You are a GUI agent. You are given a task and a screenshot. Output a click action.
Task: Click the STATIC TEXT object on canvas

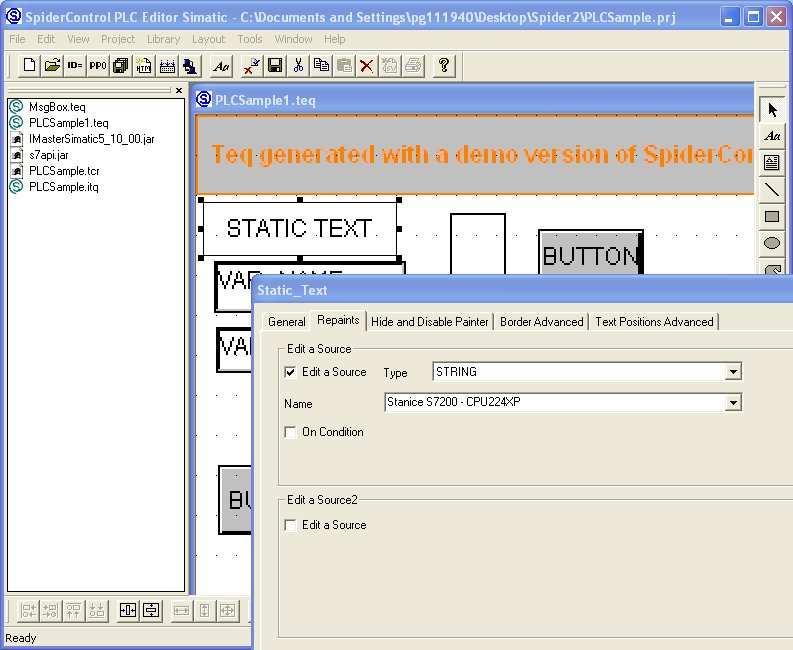300,229
